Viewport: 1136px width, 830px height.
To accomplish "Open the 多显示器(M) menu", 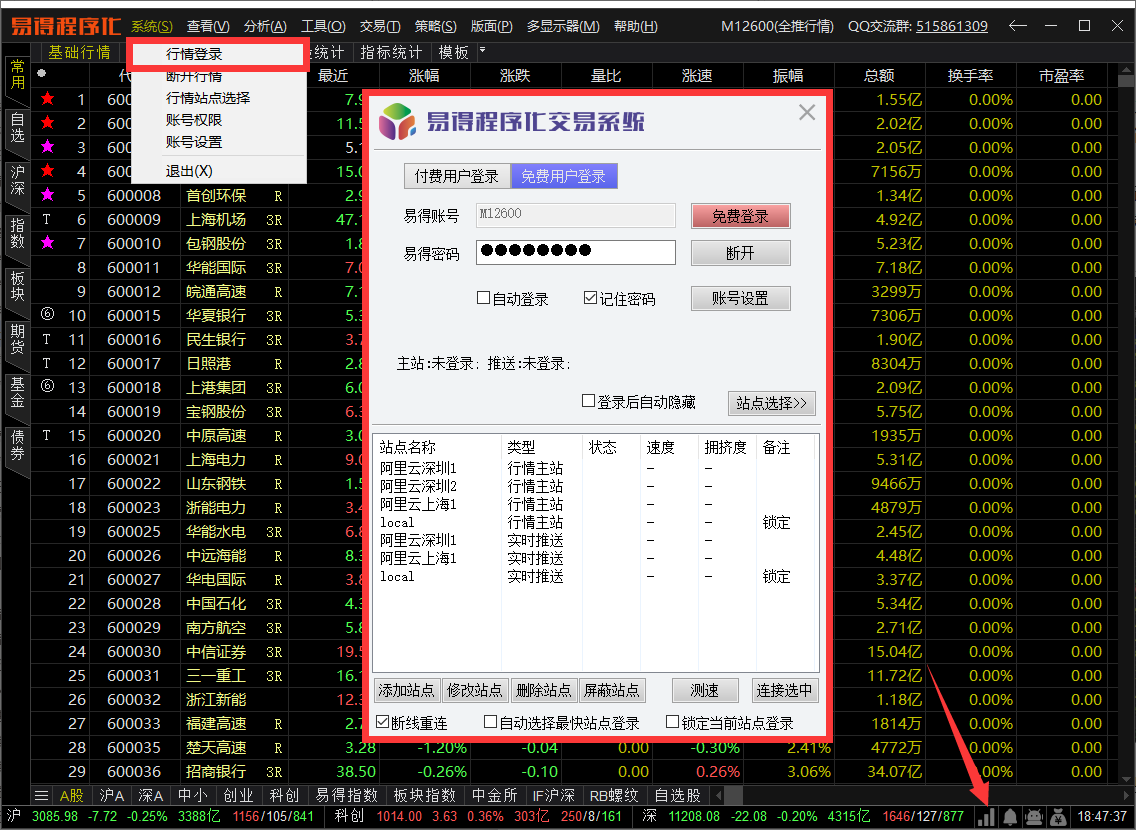I will point(563,26).
